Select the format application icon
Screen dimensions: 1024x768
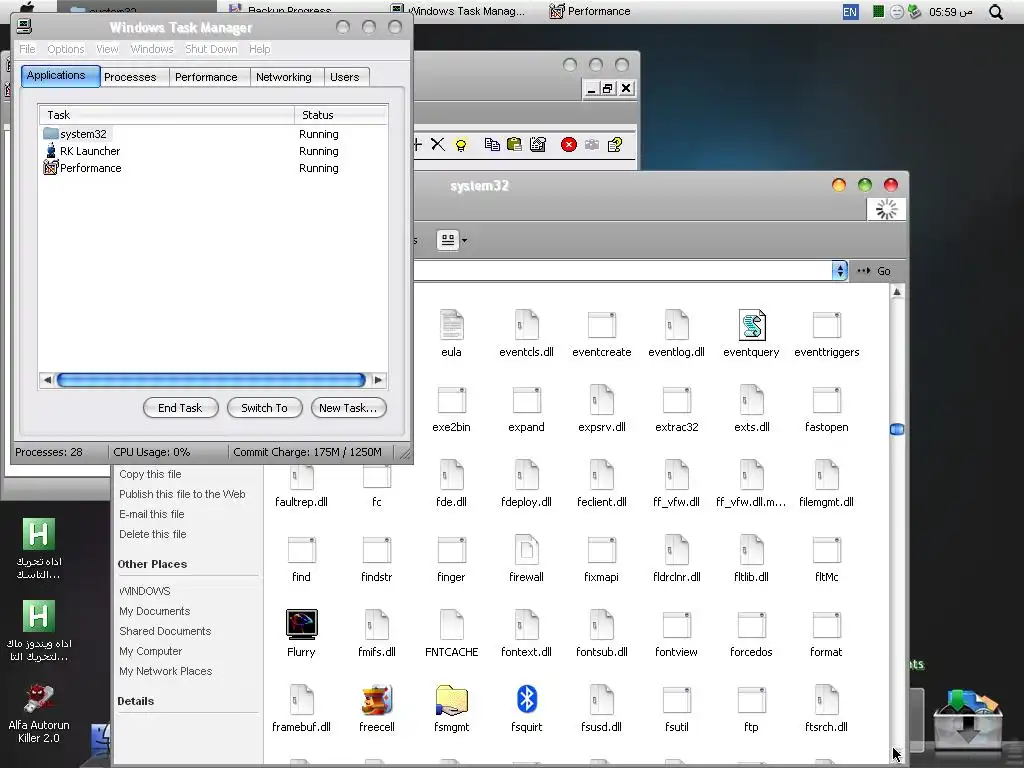click(826, 624)
